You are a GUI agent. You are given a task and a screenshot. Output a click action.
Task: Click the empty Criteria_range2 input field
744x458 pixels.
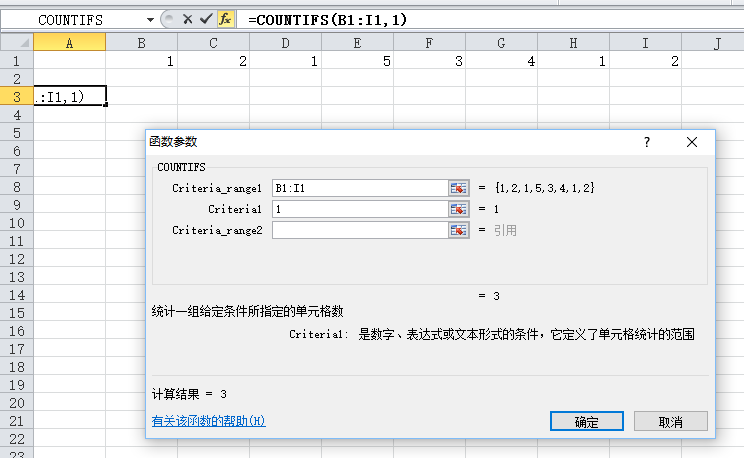pos(360,231)
